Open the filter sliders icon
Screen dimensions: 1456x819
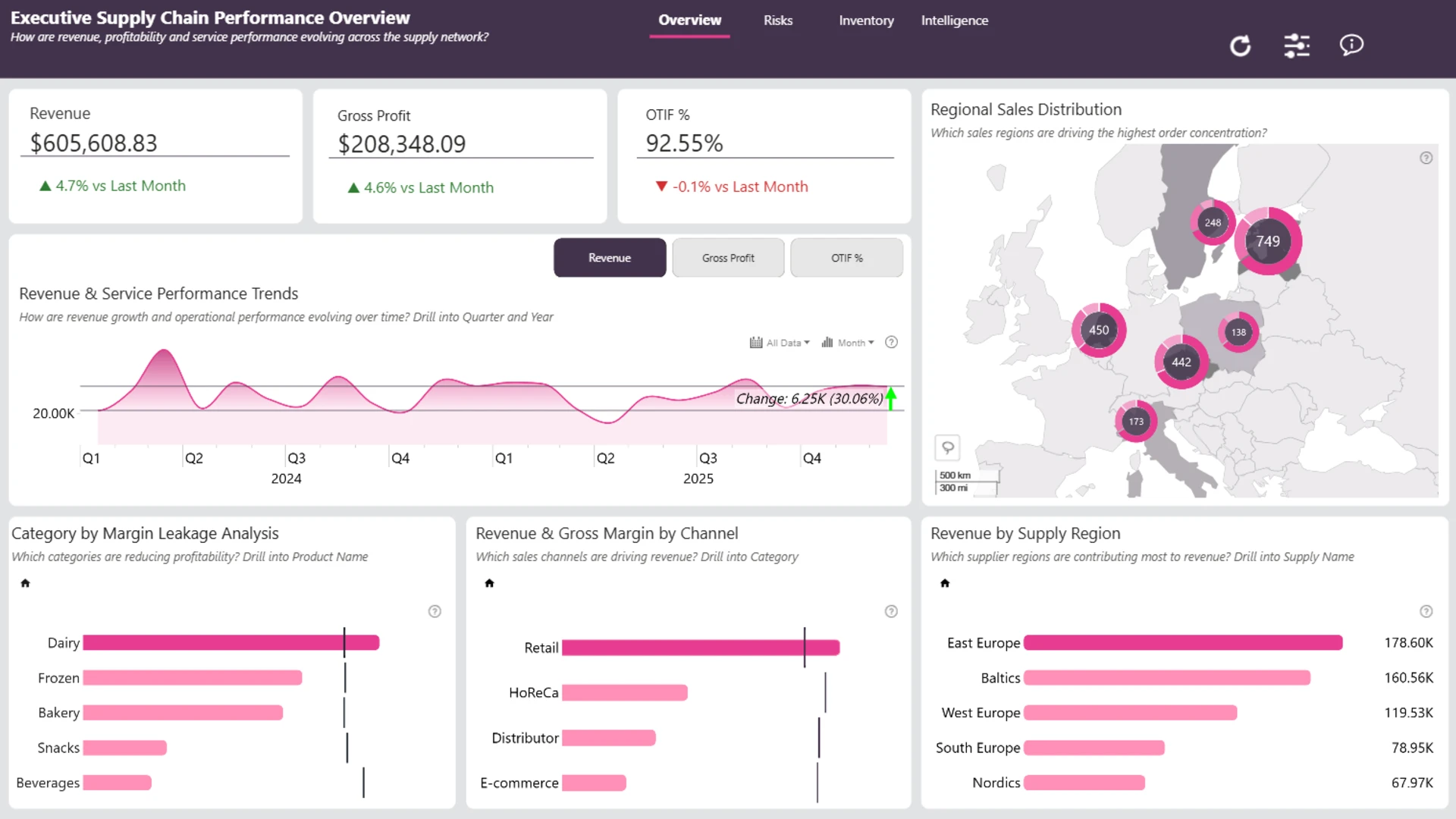click(x=1297, y=46)
